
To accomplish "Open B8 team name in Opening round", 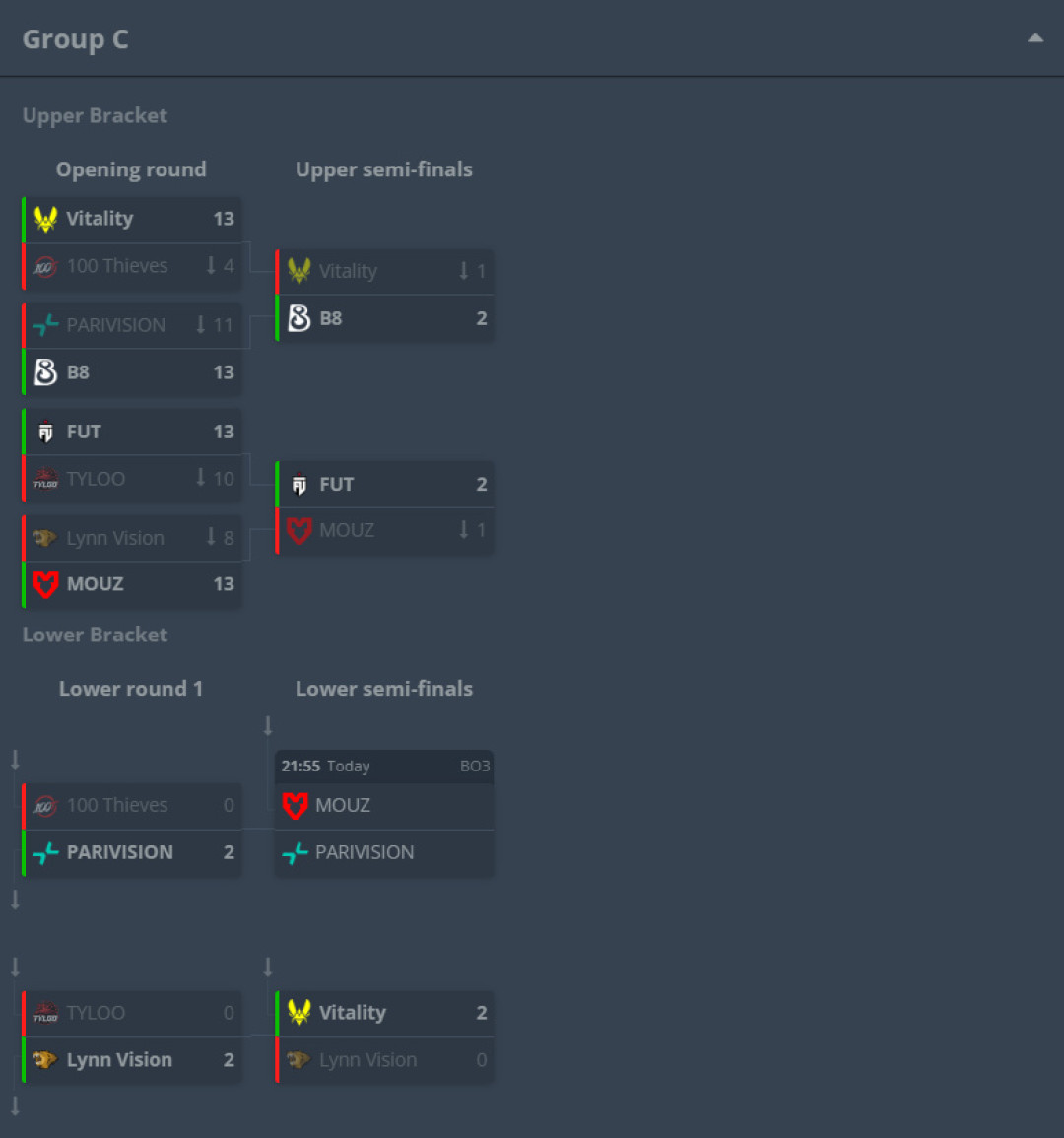I will (x=78, y=372).
